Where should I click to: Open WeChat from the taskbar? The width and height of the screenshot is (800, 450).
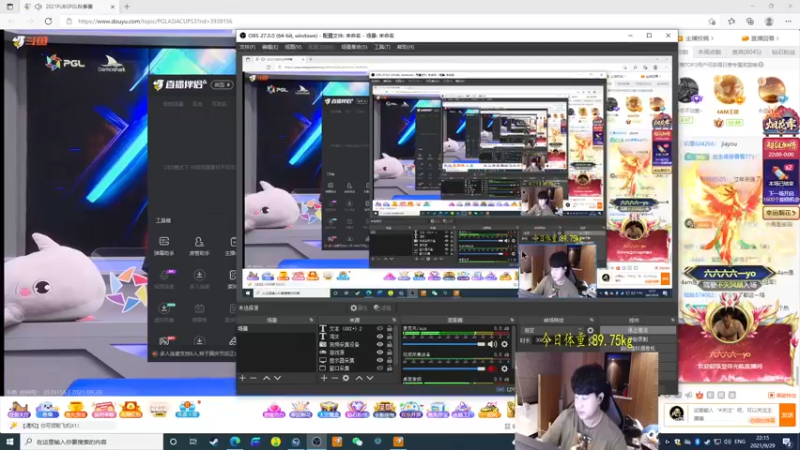[357, 442]
